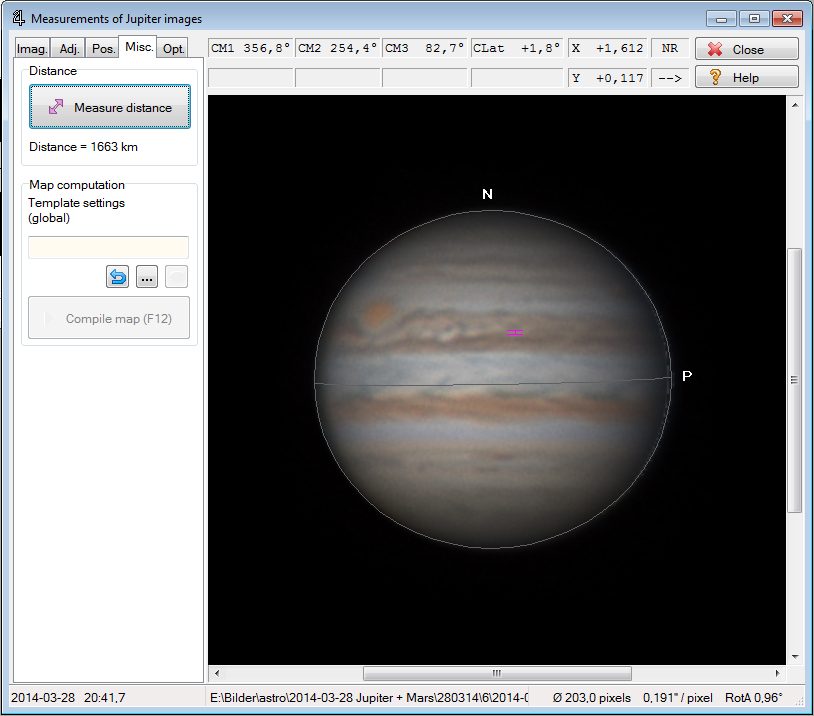Screen dimensions: 814x716
Task: Click the --> arrow button
Action: (x=670, y=78)
